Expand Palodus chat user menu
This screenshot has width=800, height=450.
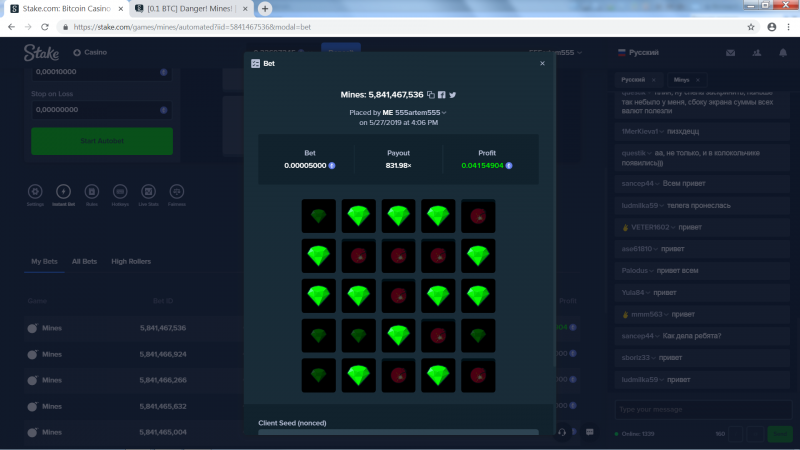tap(652, 271)
